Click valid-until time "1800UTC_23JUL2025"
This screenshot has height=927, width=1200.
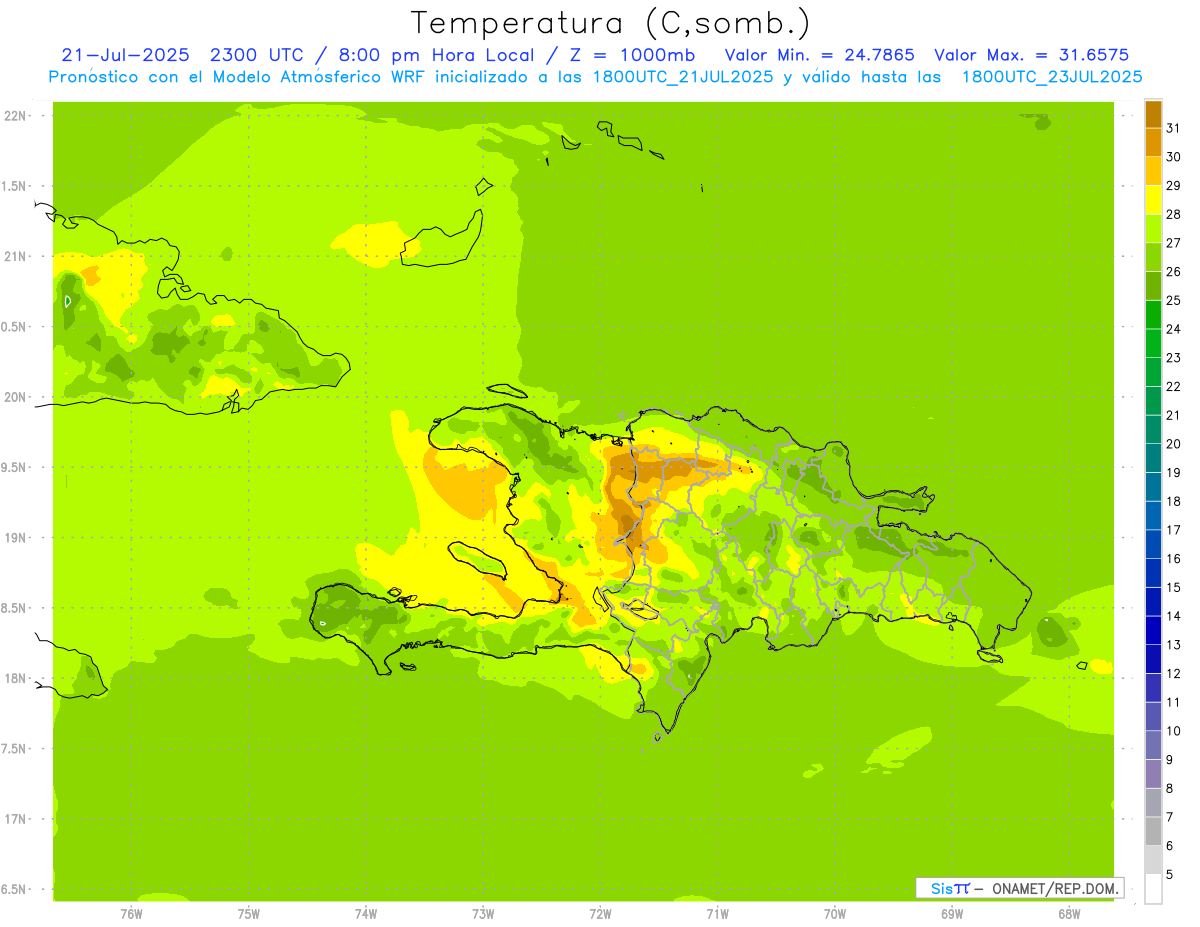(1051, 76)
